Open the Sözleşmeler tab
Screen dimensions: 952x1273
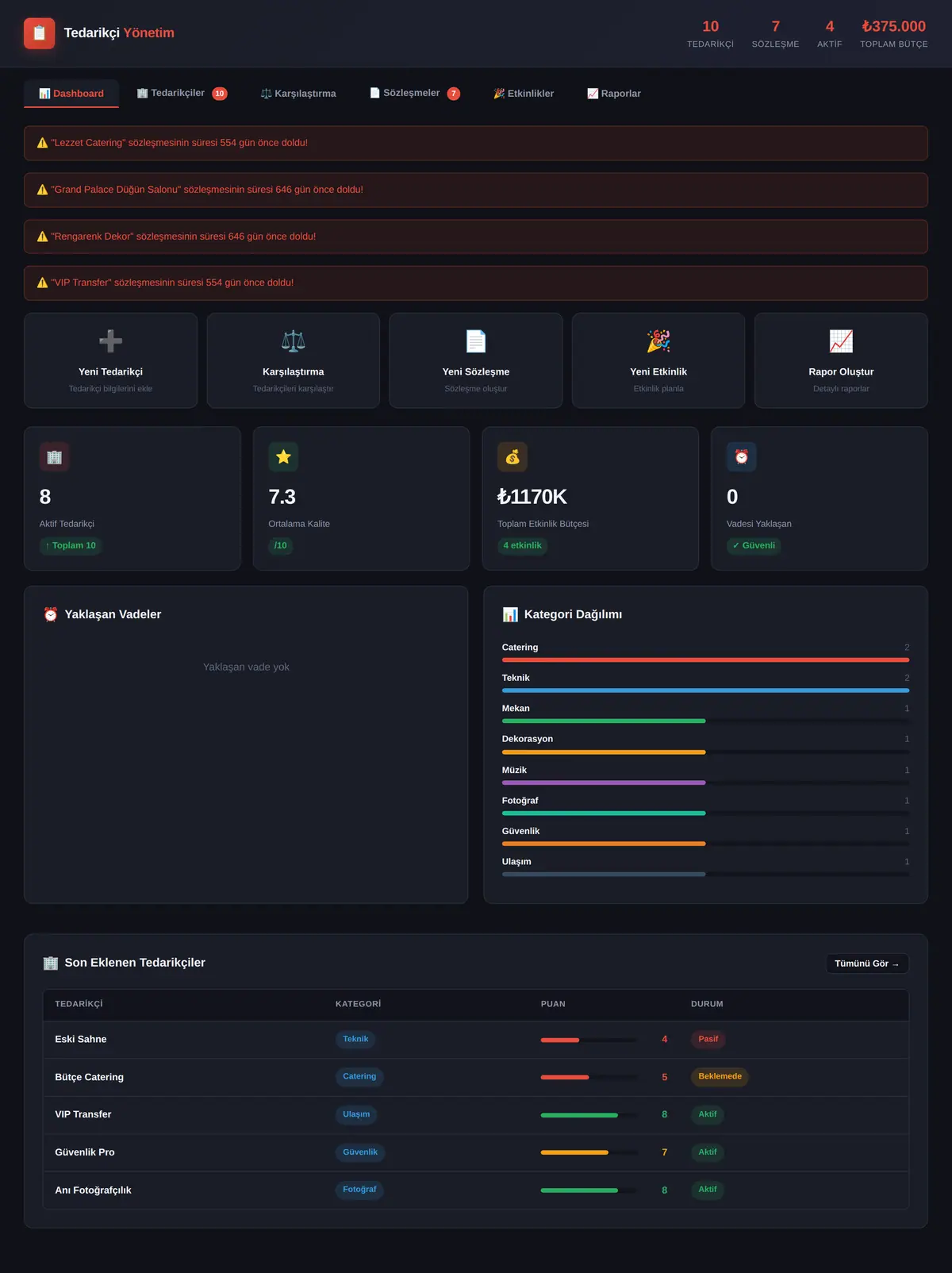click(415, 94)
